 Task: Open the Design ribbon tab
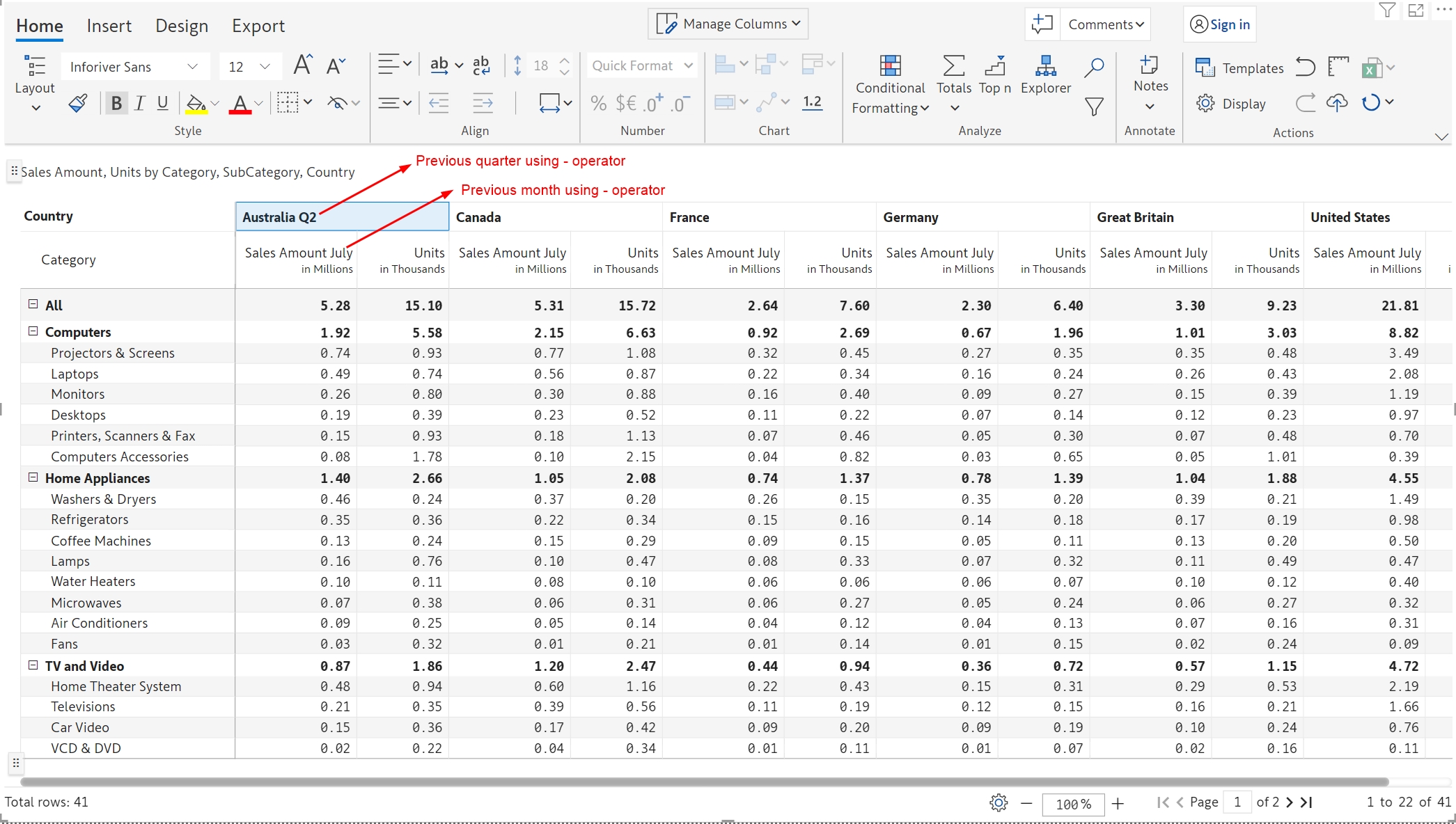click(182, 26)
